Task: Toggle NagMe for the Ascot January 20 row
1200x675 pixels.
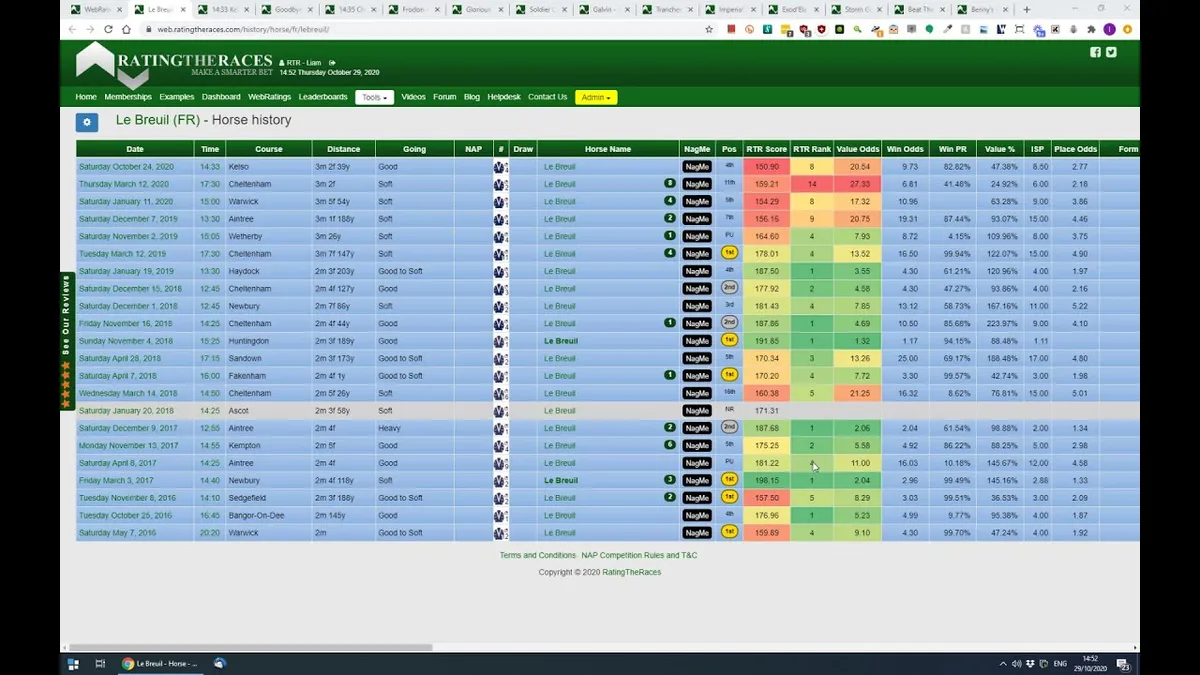Action: click(x=697, y=411)
